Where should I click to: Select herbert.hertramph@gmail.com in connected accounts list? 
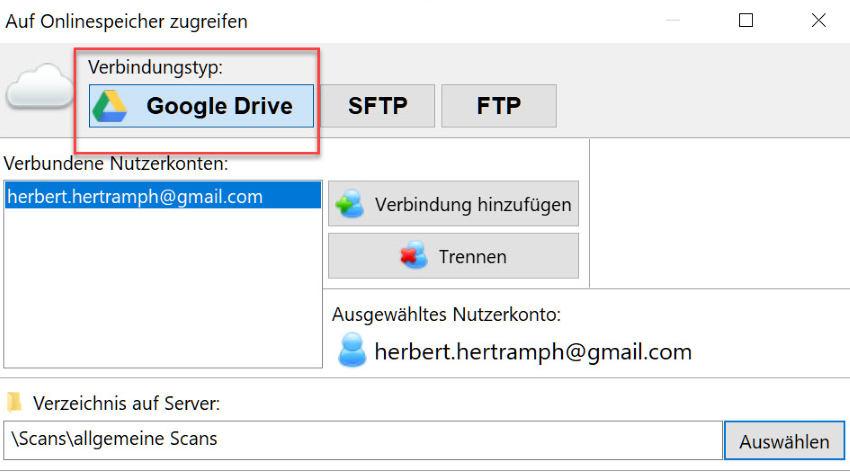pyautogui.click(x=163, y=196)
